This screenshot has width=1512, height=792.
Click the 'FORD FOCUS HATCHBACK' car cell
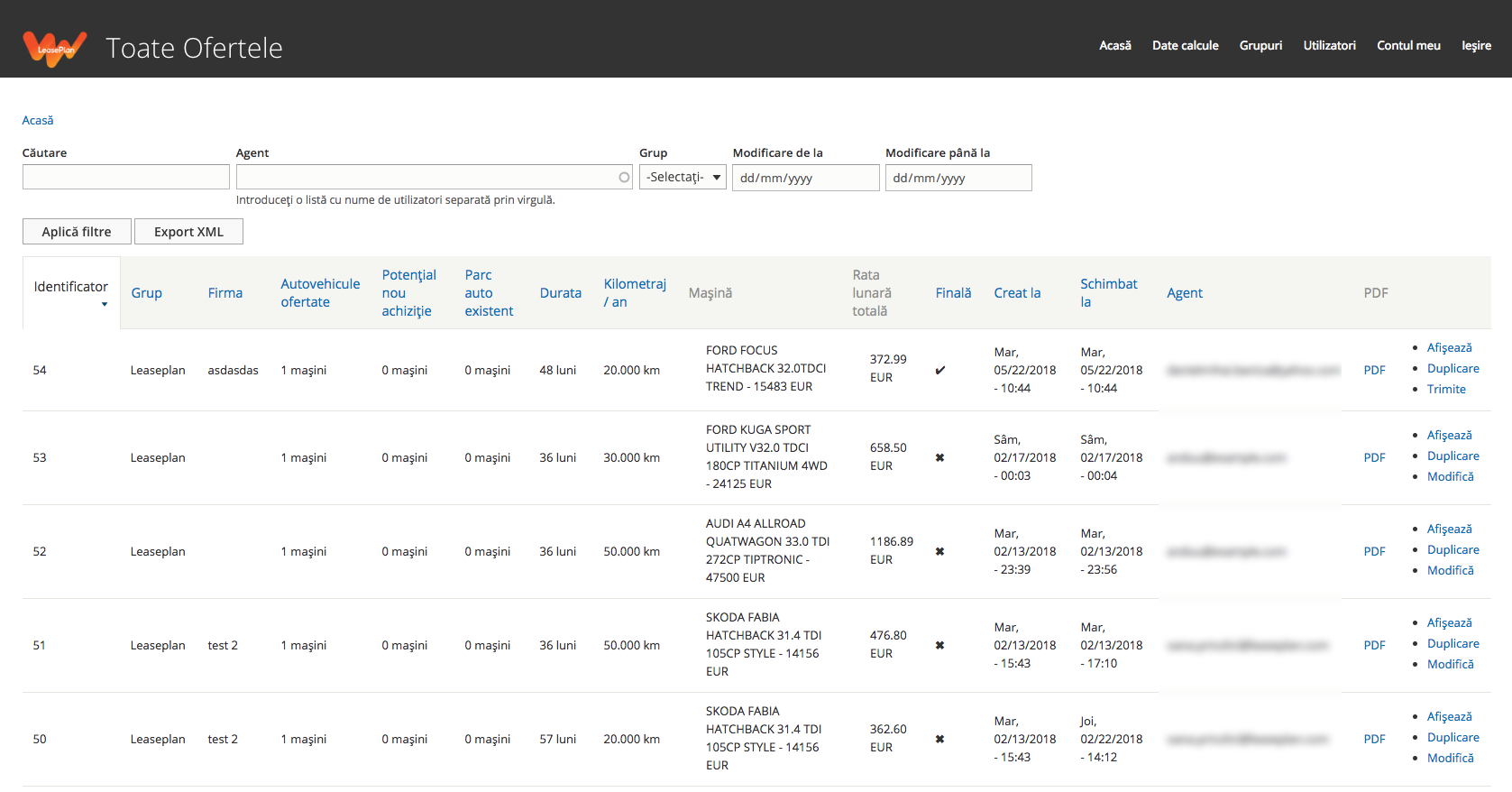765,368
